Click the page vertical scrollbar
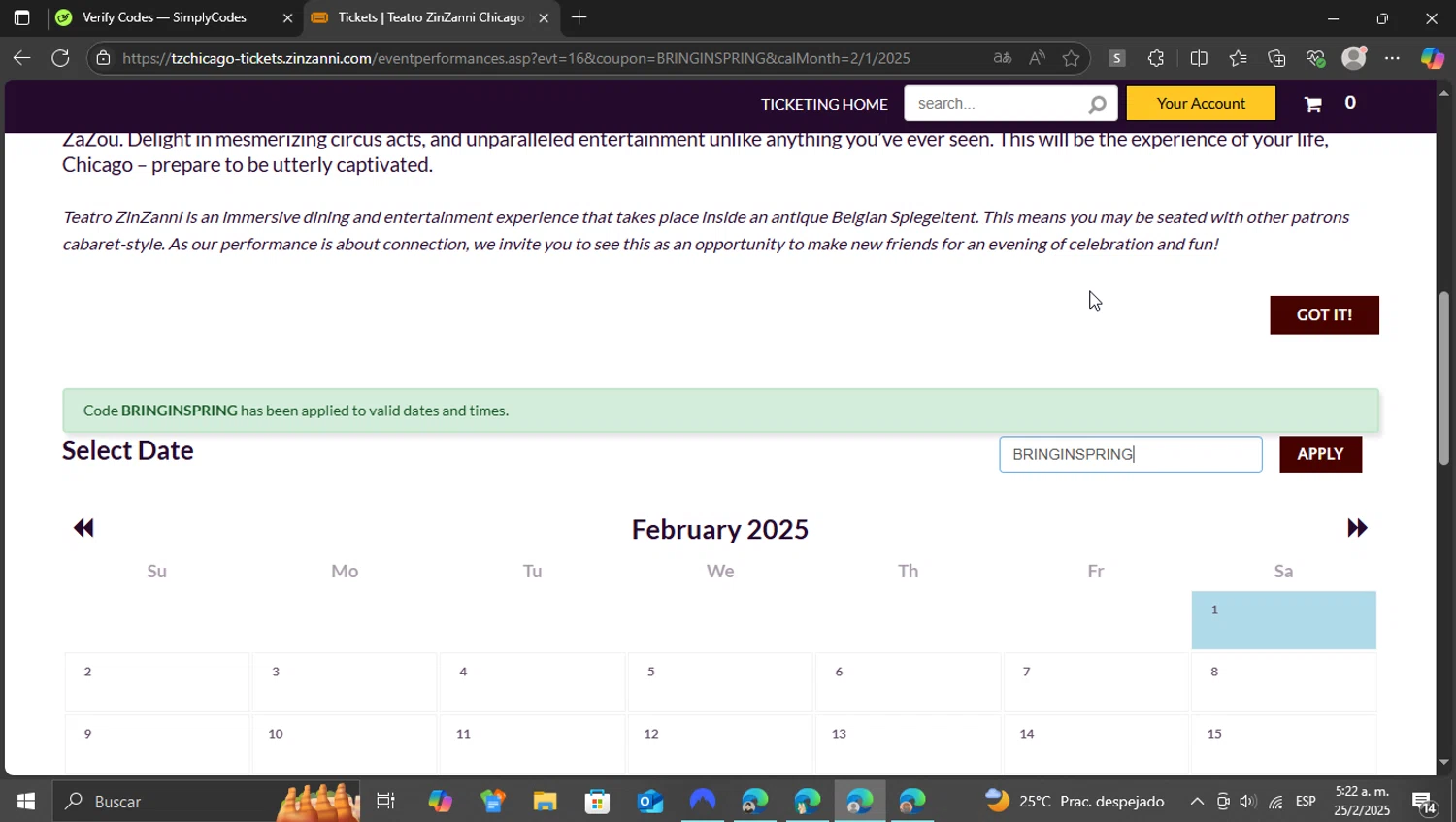1456x822 pixels. point(1444,378)
